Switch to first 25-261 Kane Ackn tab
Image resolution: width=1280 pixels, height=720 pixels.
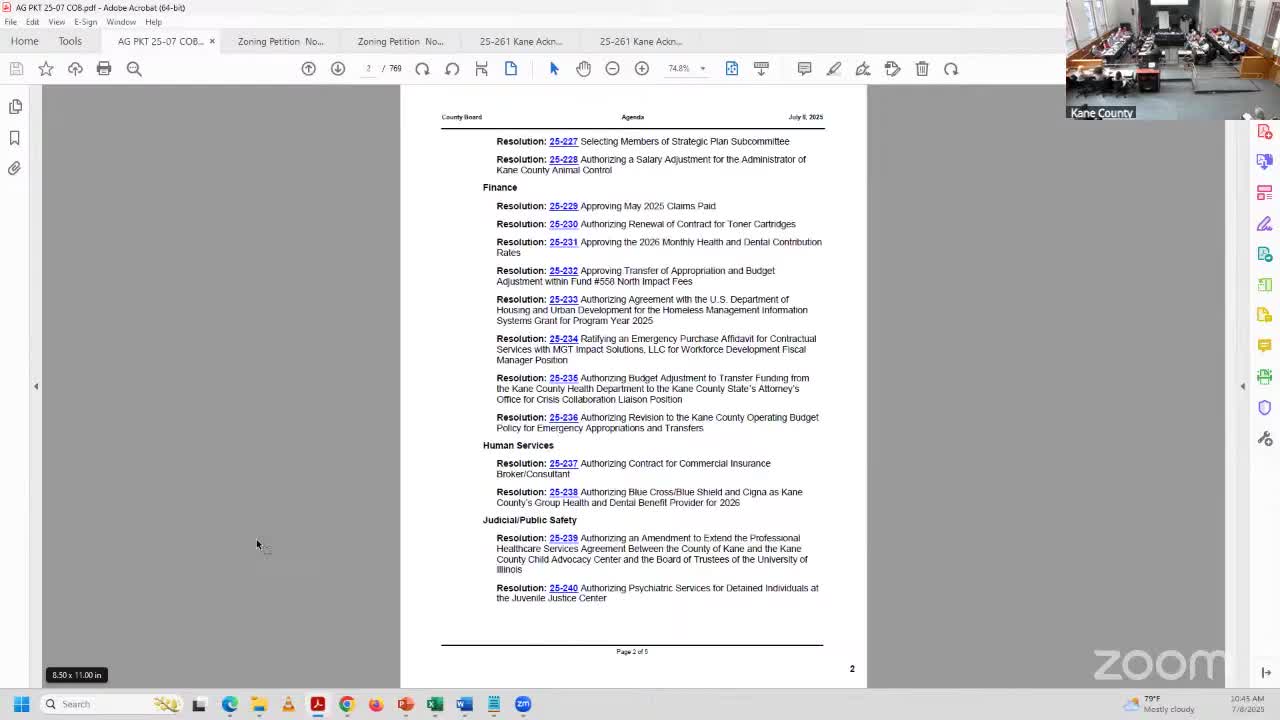[521, 41]
